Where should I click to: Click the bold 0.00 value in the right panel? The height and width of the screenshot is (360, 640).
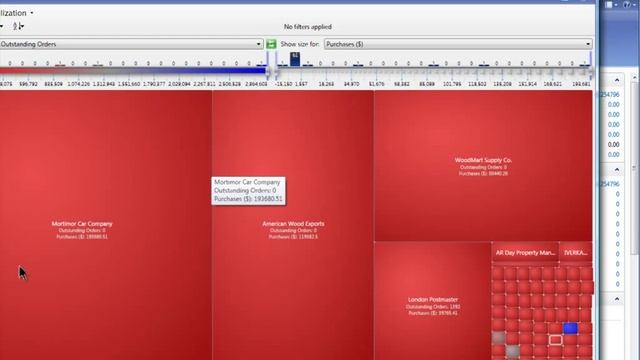point(613,144)
